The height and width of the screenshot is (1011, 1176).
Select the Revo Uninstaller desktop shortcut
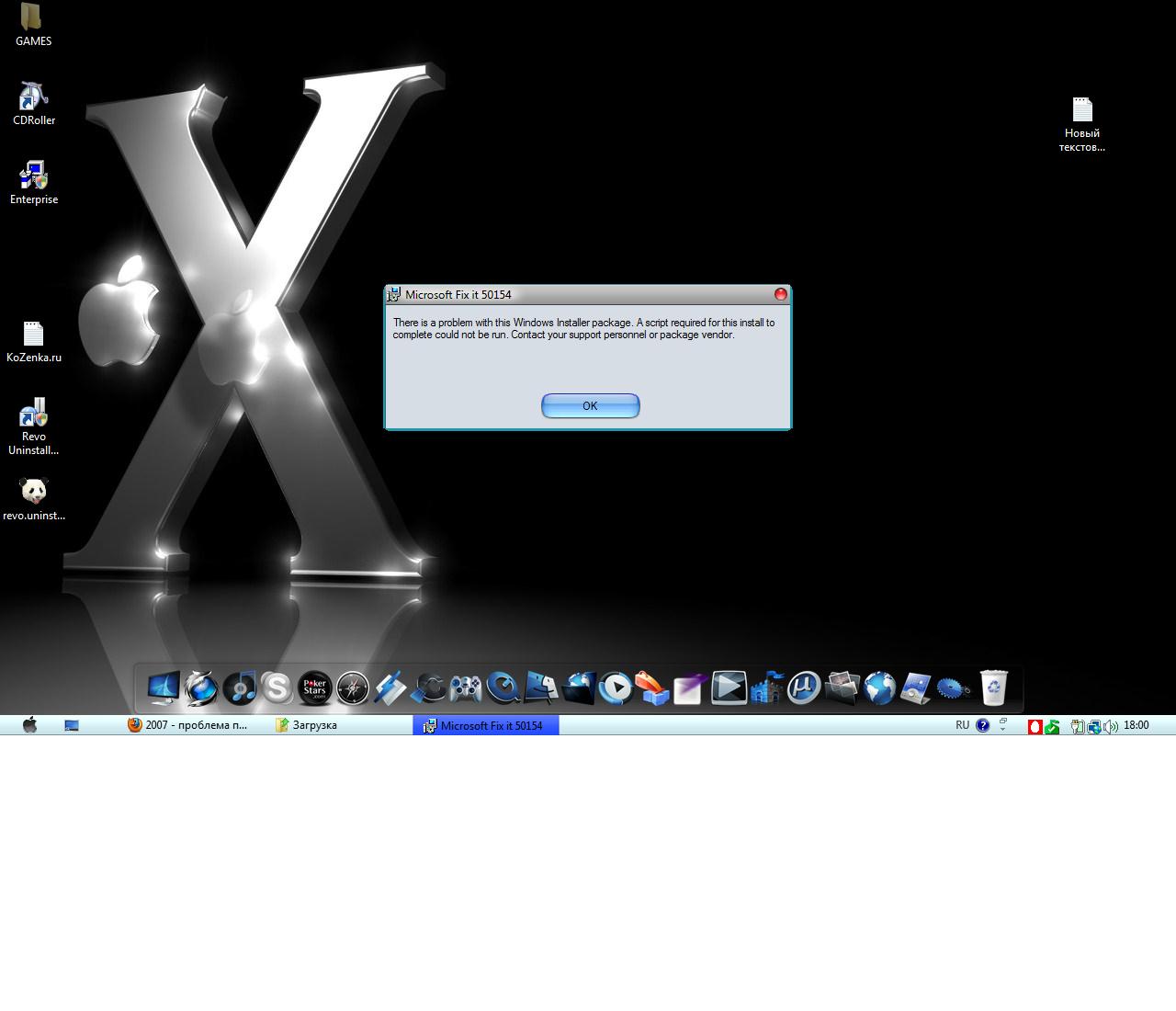tap(33, 427)
